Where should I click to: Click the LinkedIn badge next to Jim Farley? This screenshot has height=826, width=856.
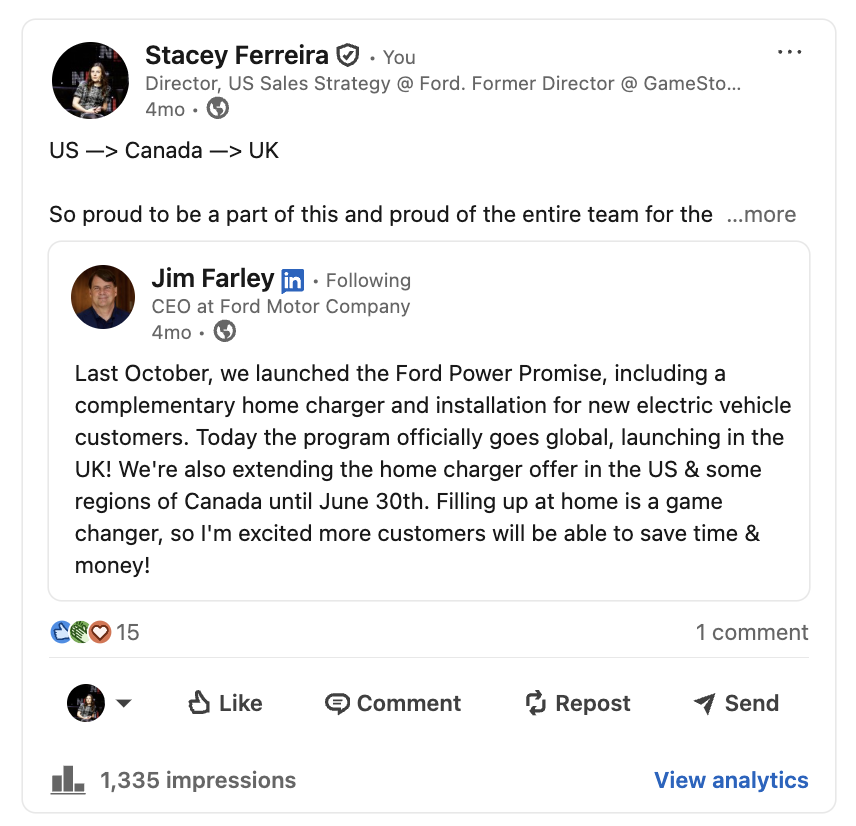click(292, 280)
